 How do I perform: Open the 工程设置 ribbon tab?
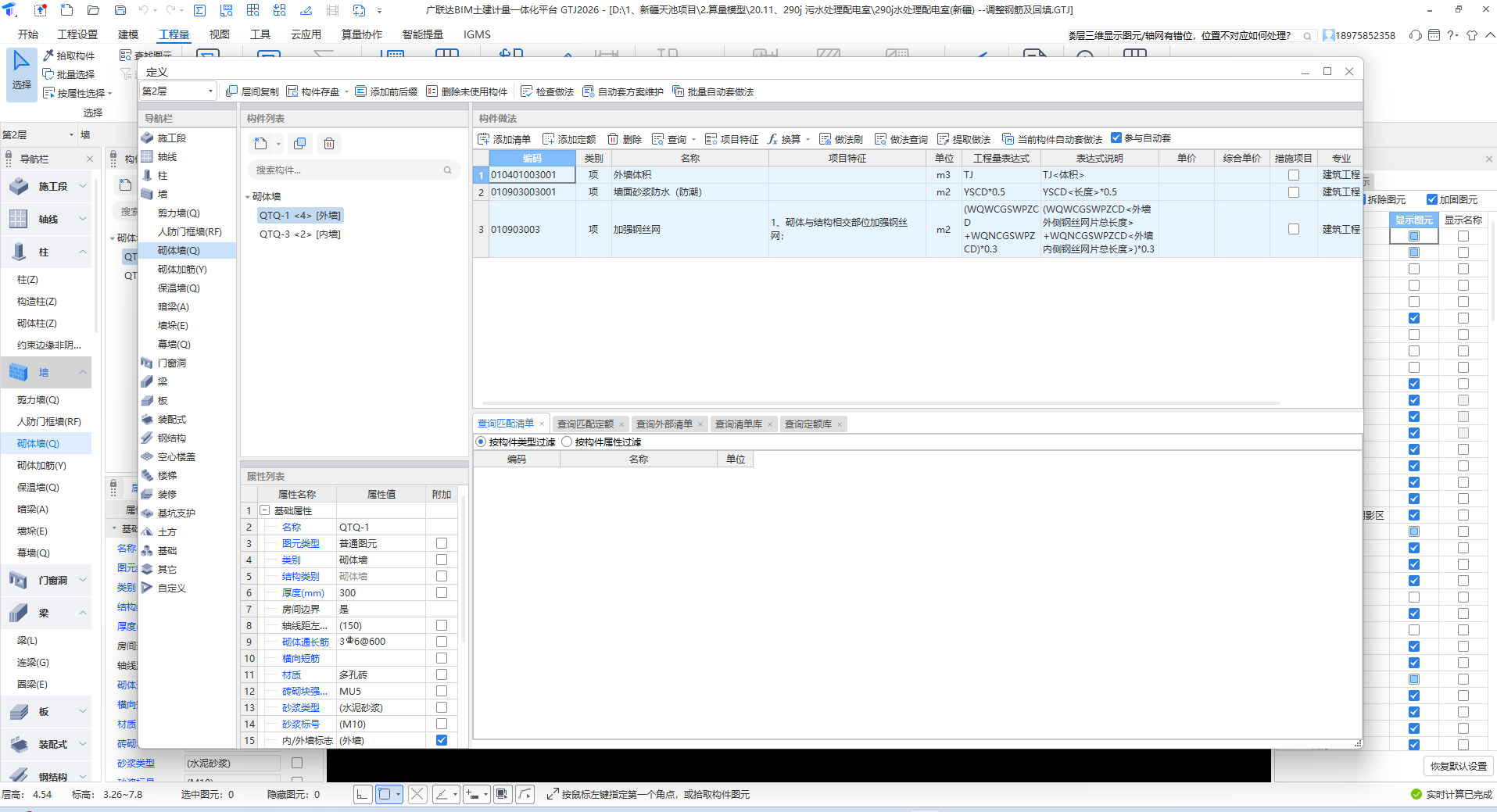(77, 34)
